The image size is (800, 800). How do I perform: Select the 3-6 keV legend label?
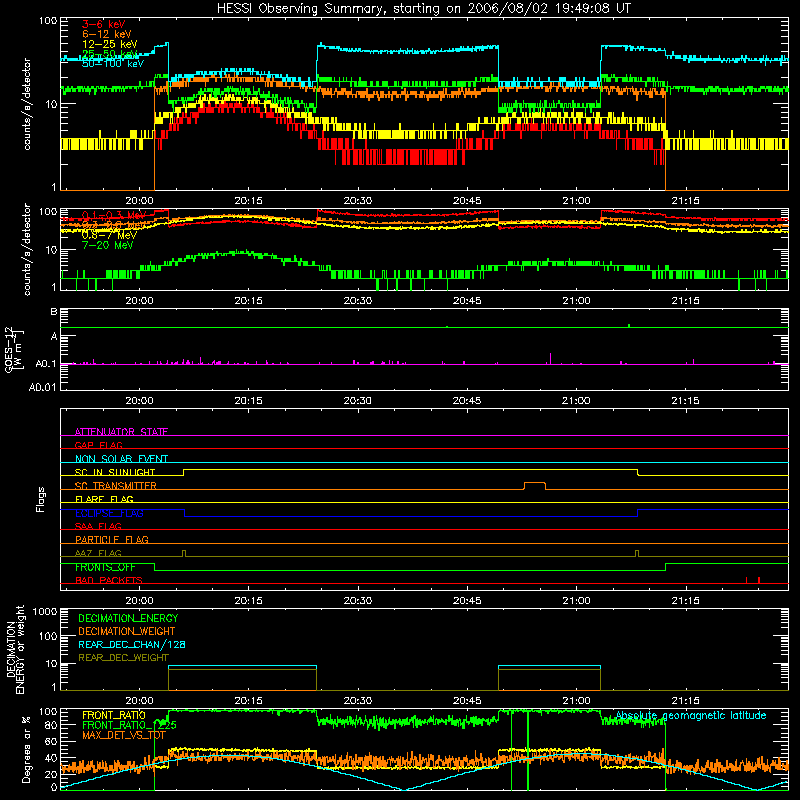tap(104, 24)
